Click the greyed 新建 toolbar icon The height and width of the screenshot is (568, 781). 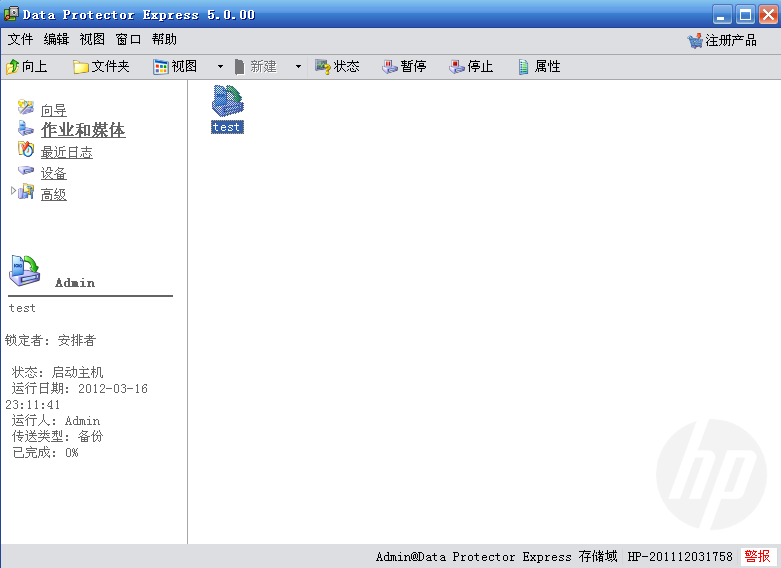(x=240, y=67)
